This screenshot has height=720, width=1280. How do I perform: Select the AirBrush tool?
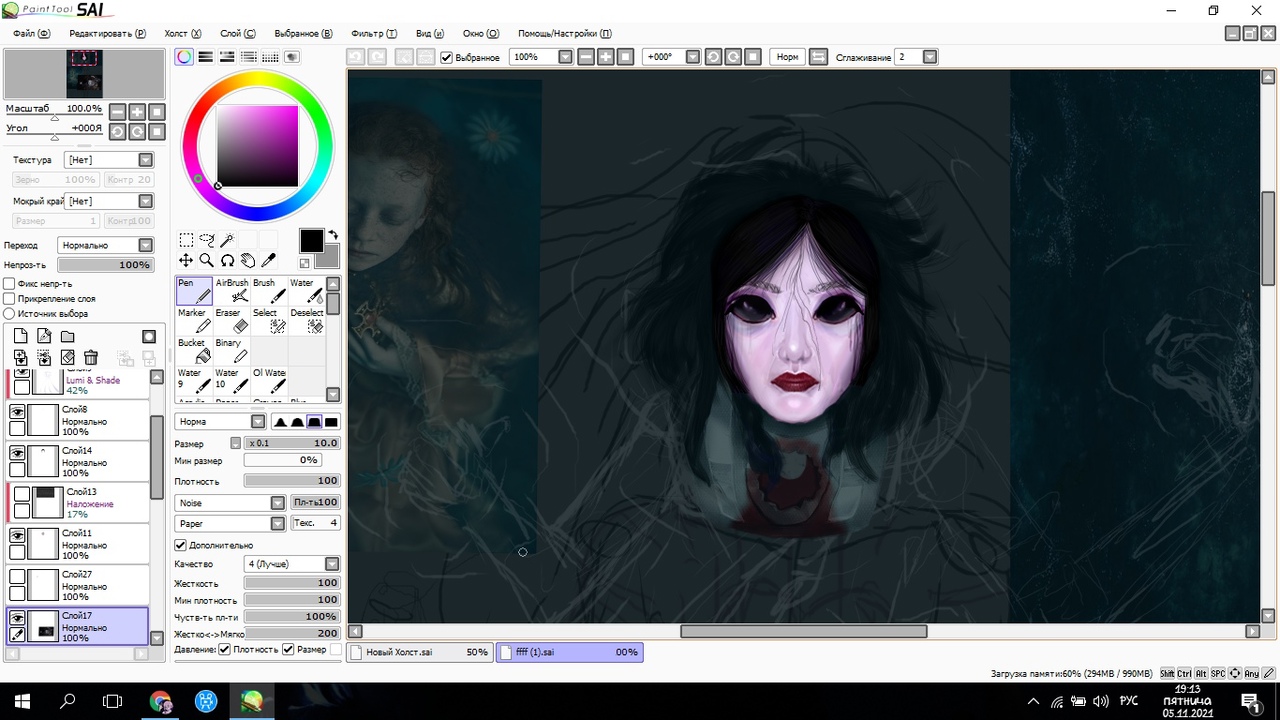tap(232, 290)
